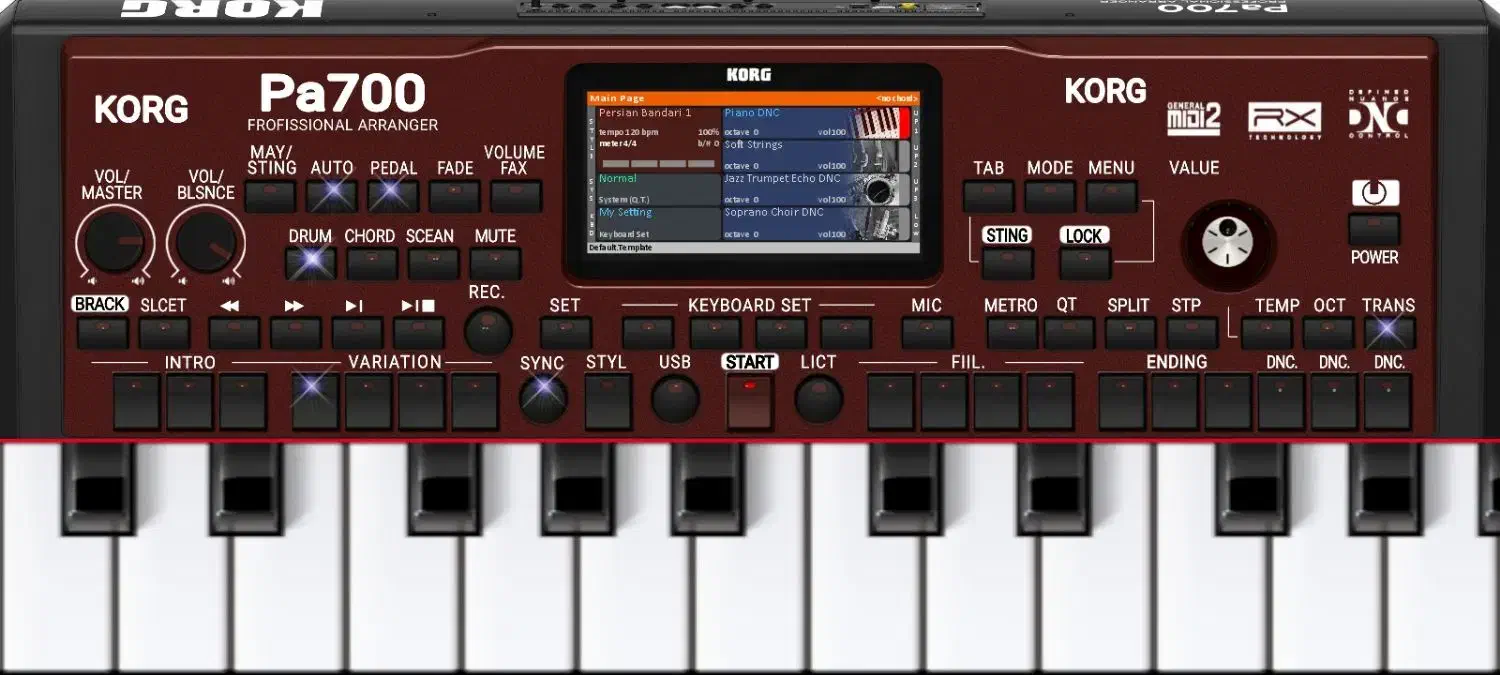The height and width of the screenshot is (675, 1500).
Task: Tap the fast-forward transport button
Action: 296,333
